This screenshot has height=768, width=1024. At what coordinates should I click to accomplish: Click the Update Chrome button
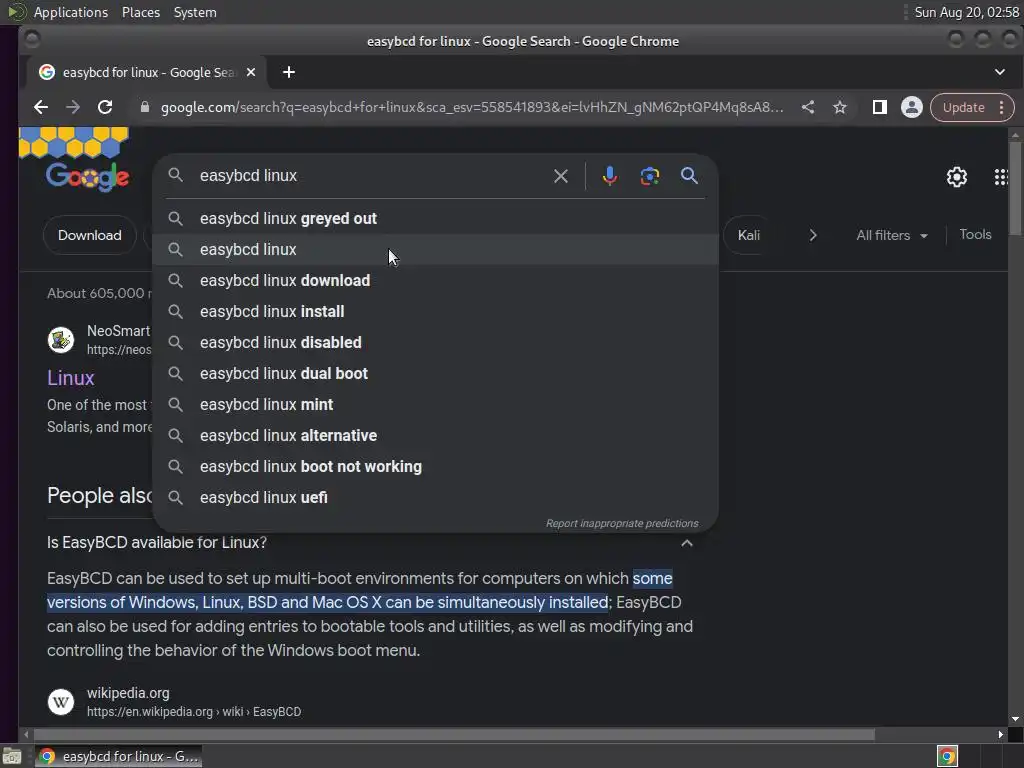pyautogui.click(x=963, y=107)
